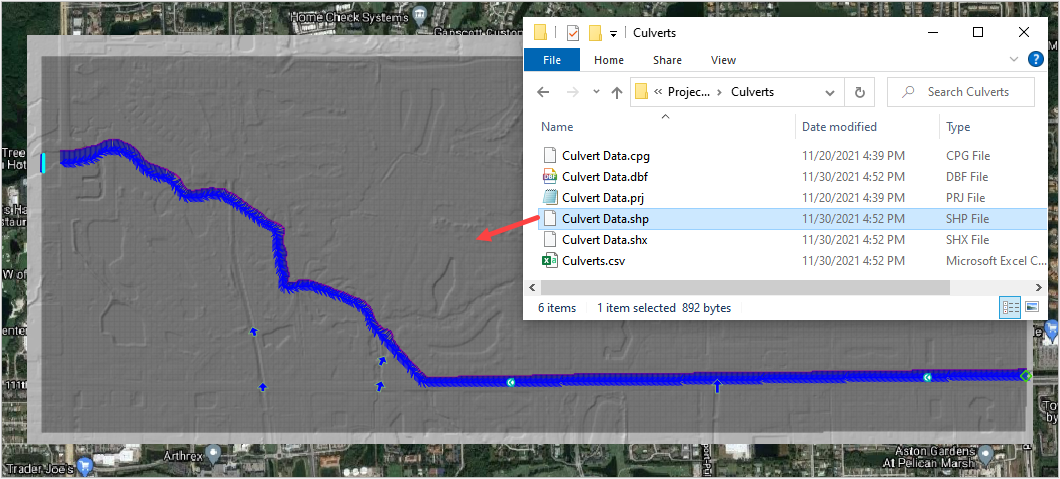Open the Help question mark icon
Screen dimensions: 1060x479
1036,60
